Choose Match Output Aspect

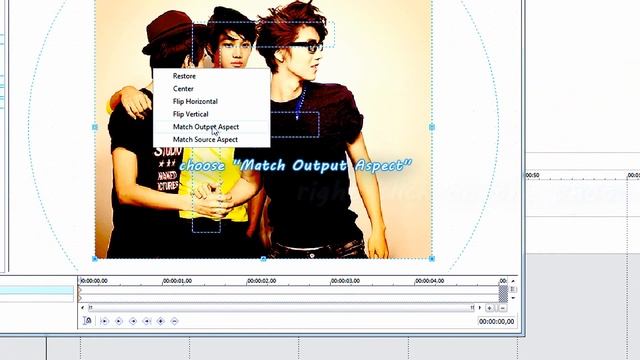[x=211, y=127]
